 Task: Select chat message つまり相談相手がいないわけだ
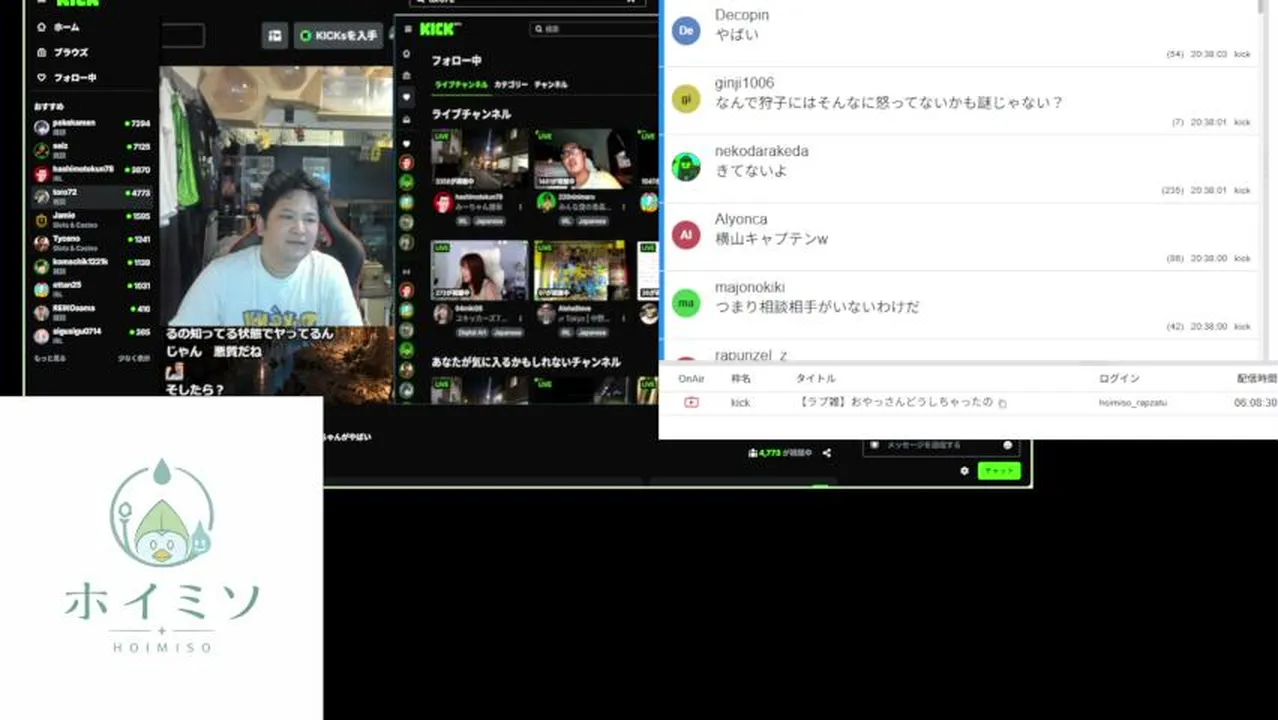817,307
